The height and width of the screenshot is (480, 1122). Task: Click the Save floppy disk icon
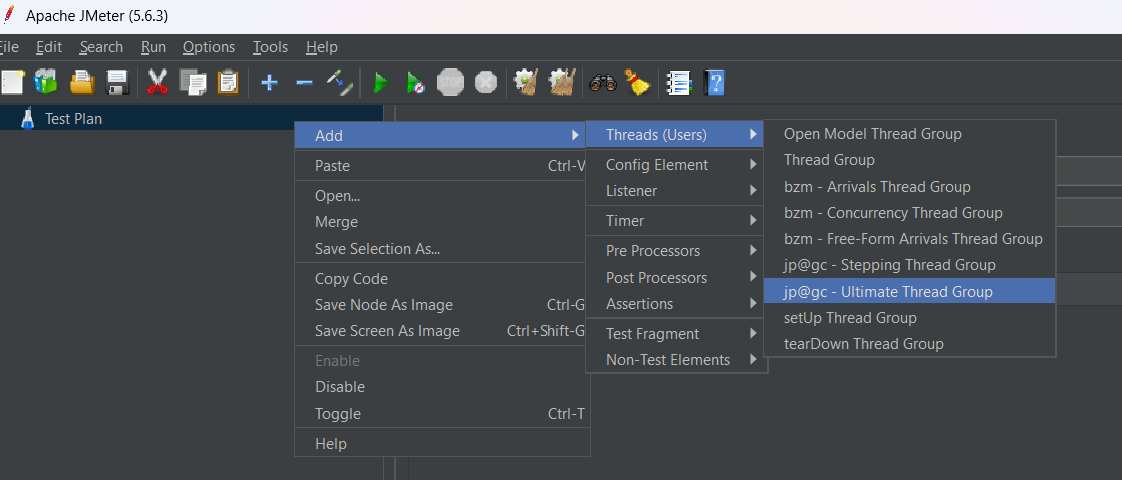point(117,82)
